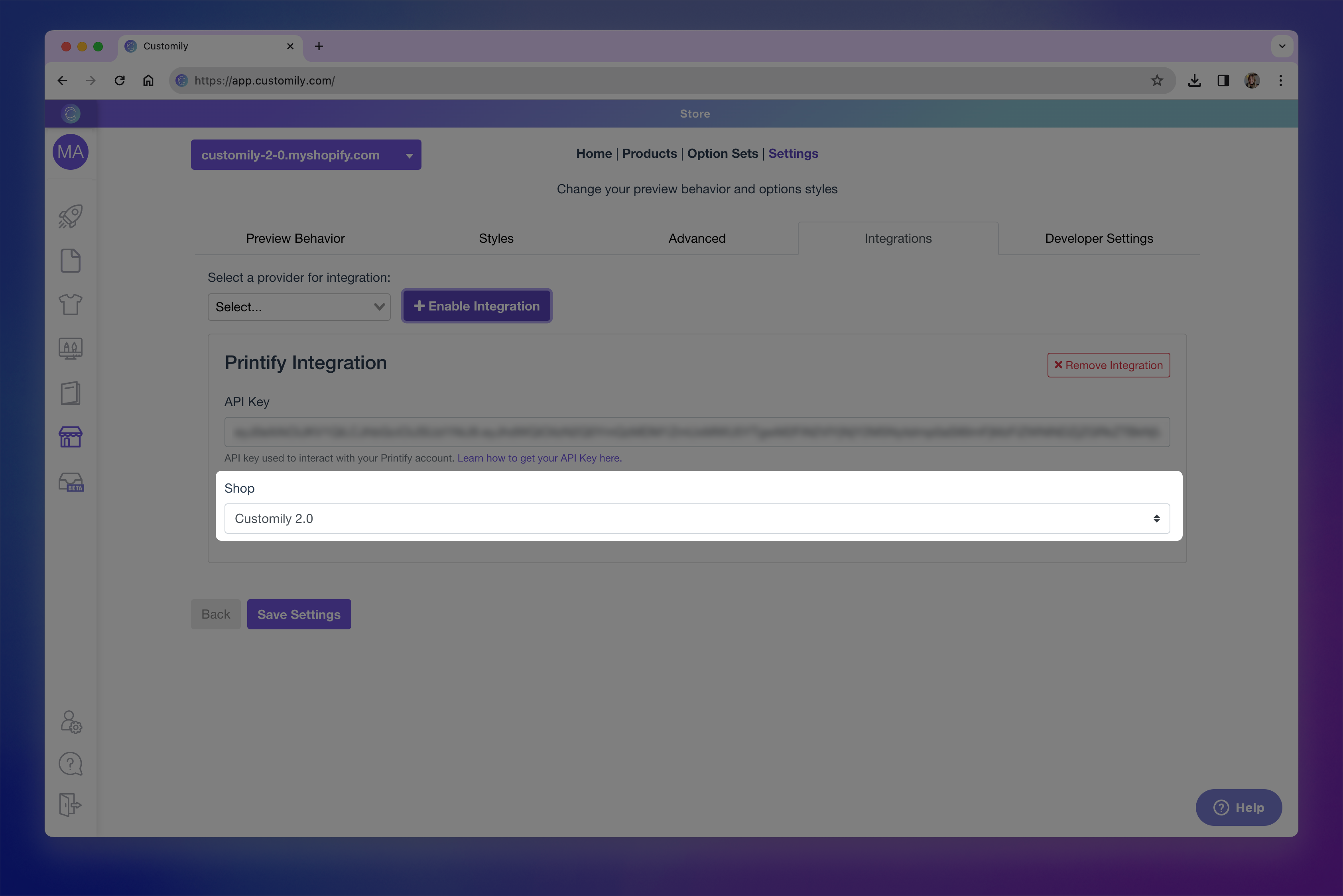Open the API Key help link
The height and width of the screenshot is (896, 1343).
tap(538, 458)
